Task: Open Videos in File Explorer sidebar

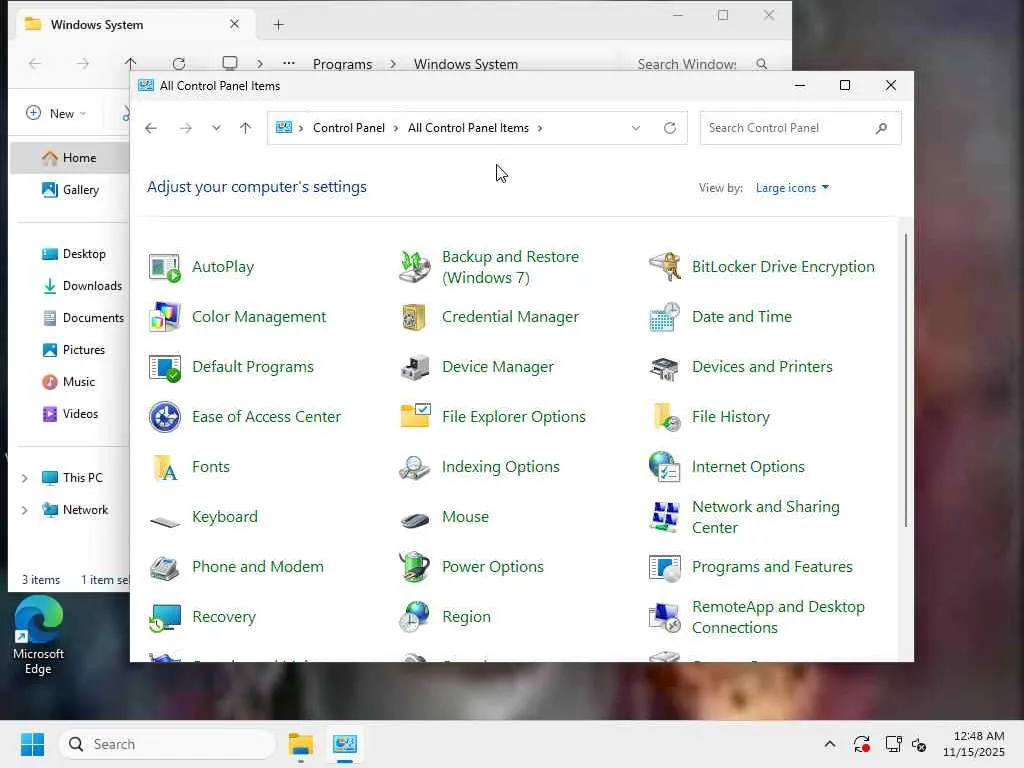Action: click(x=70, y=414)
